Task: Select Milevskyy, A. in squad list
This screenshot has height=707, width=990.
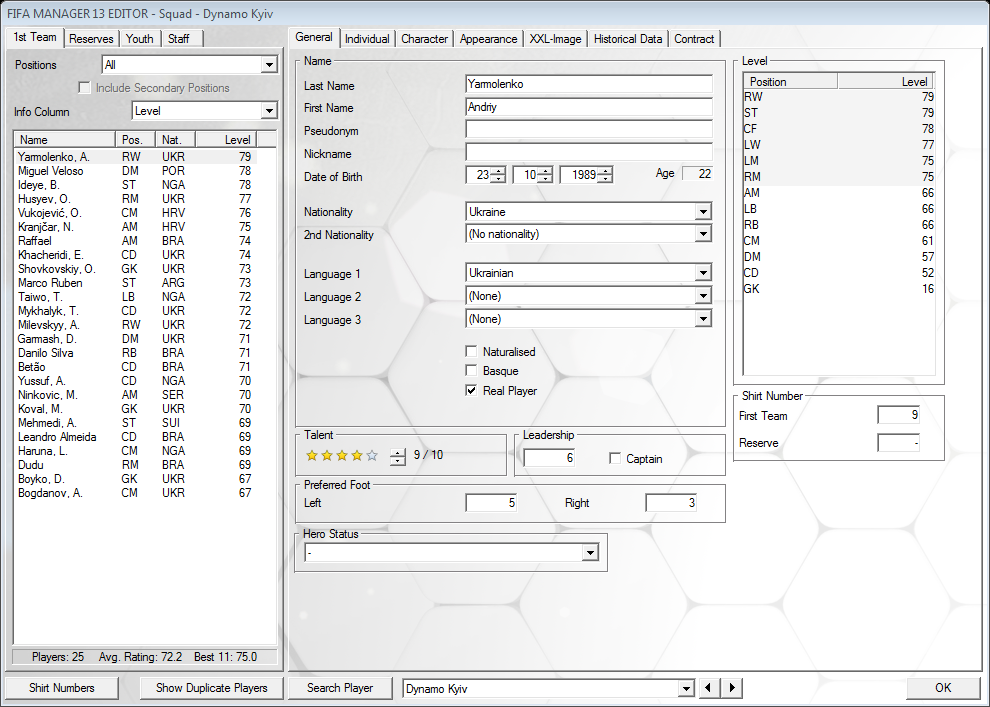Action: pos(135,324)
